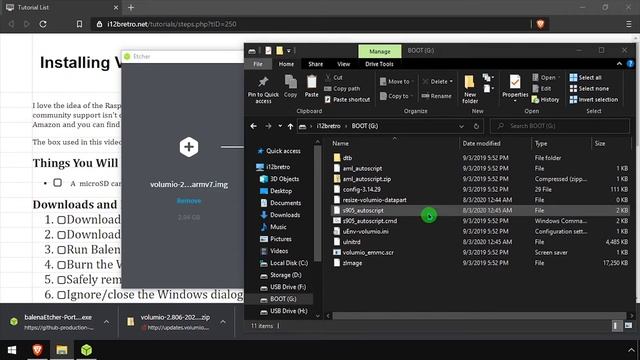640x360 pixels.
Task: Click the Brave Shields lion icon
Action: [x=540, y=24]
